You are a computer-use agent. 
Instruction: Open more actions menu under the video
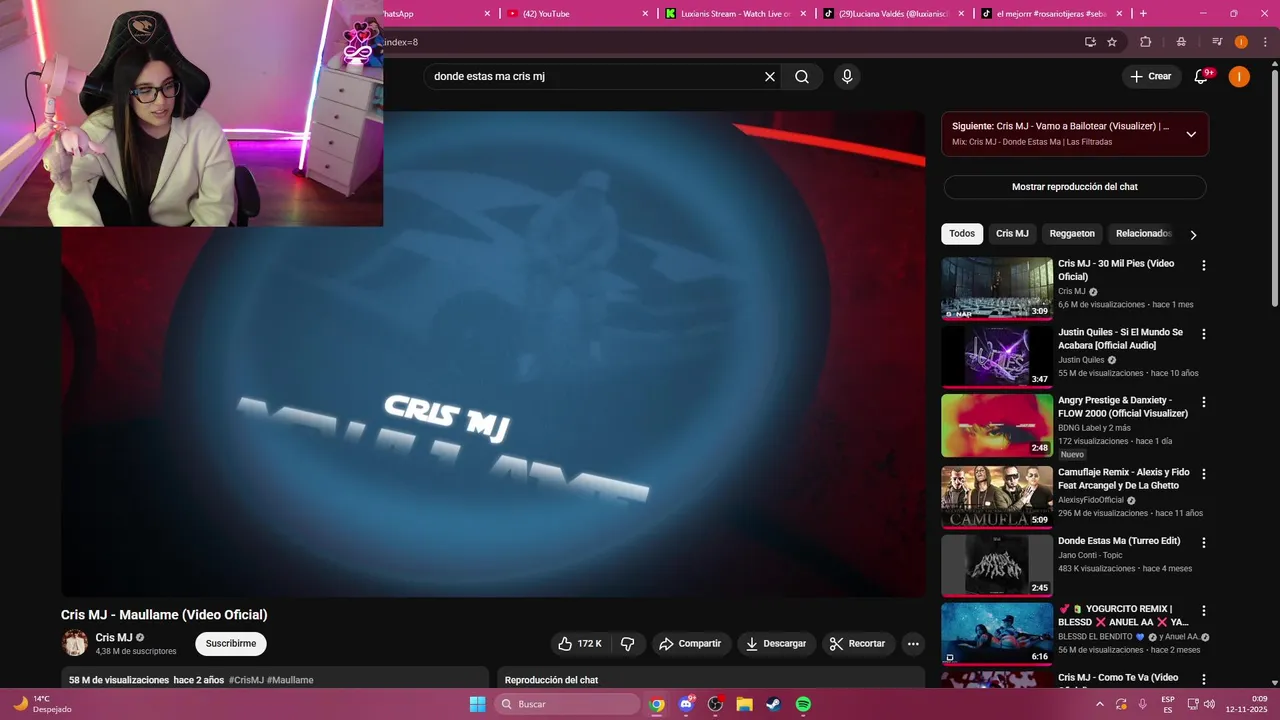click(913, 644)
